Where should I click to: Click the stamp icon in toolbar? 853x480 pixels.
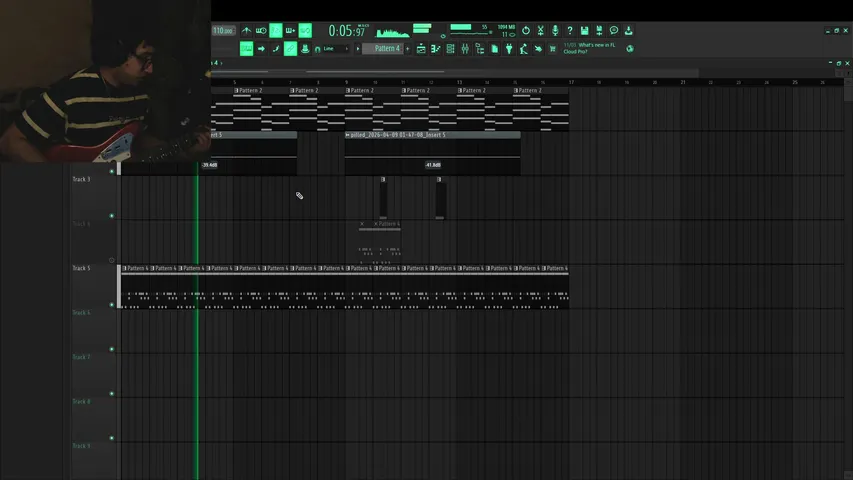[305, 49]
